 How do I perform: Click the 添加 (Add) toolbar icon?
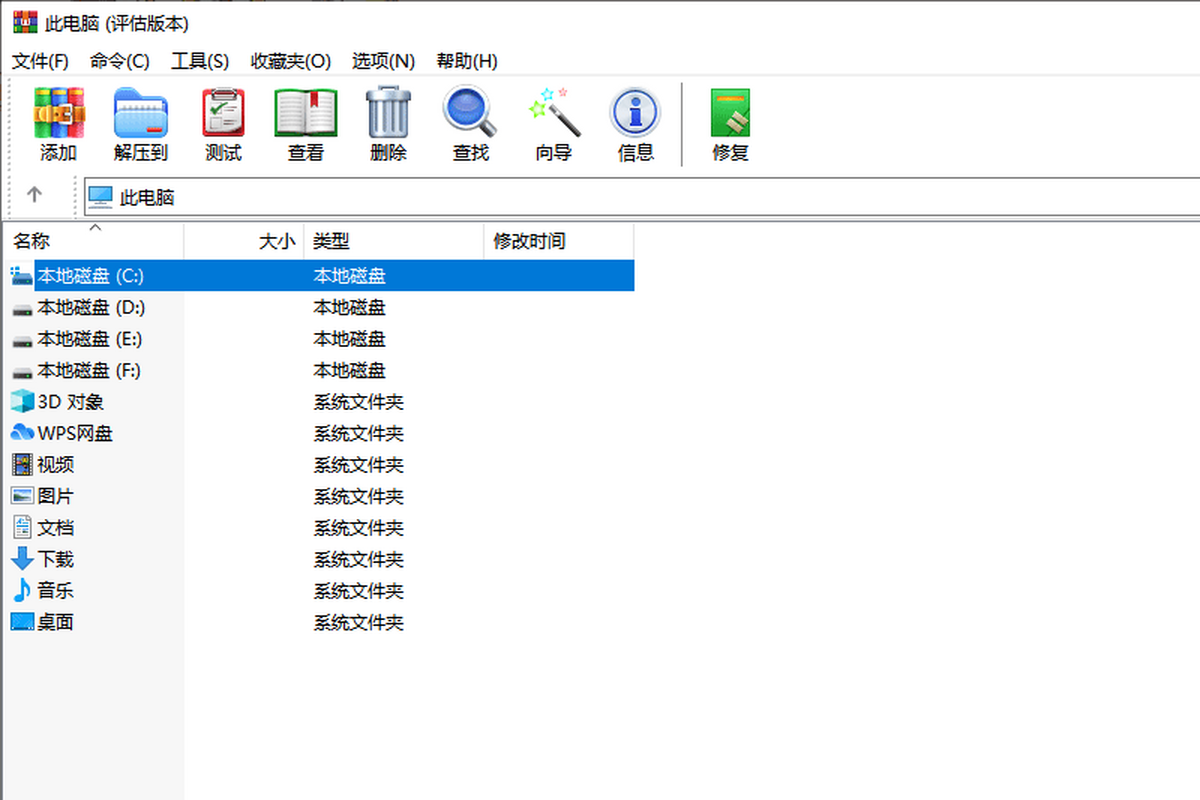[x=58, y=112]
